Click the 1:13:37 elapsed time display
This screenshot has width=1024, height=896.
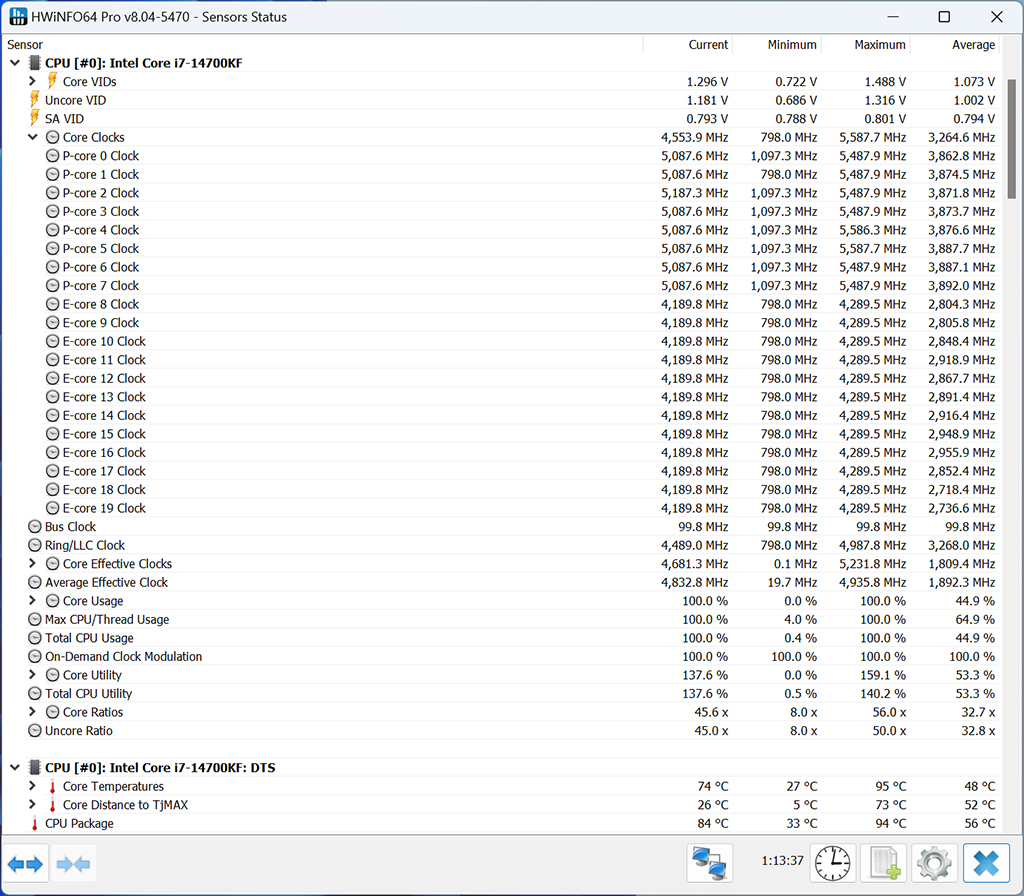(x=782, y=861)
